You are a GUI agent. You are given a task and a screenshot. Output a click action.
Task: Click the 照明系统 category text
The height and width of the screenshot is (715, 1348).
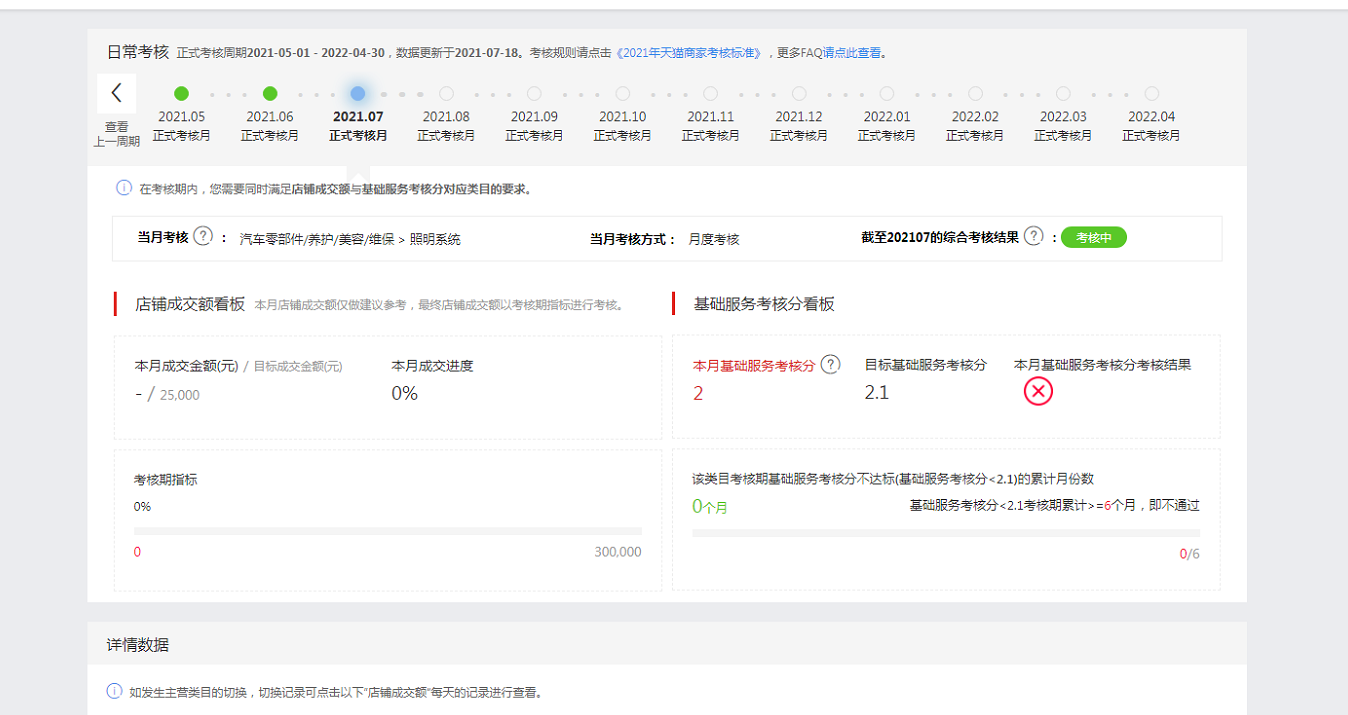click(435, 240)
